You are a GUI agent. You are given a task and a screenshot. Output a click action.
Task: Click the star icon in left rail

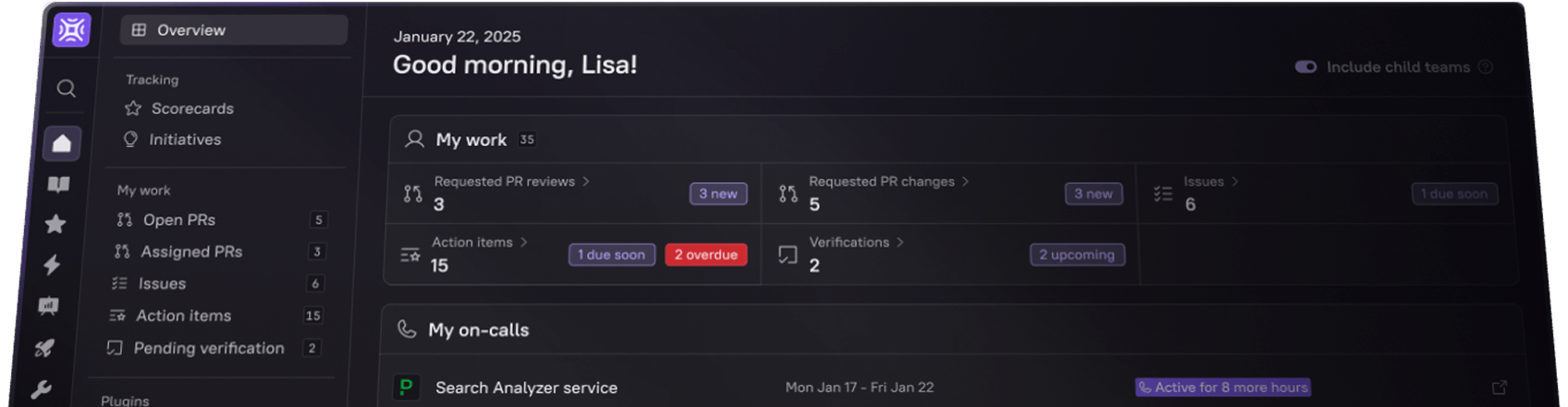[55, 224]
